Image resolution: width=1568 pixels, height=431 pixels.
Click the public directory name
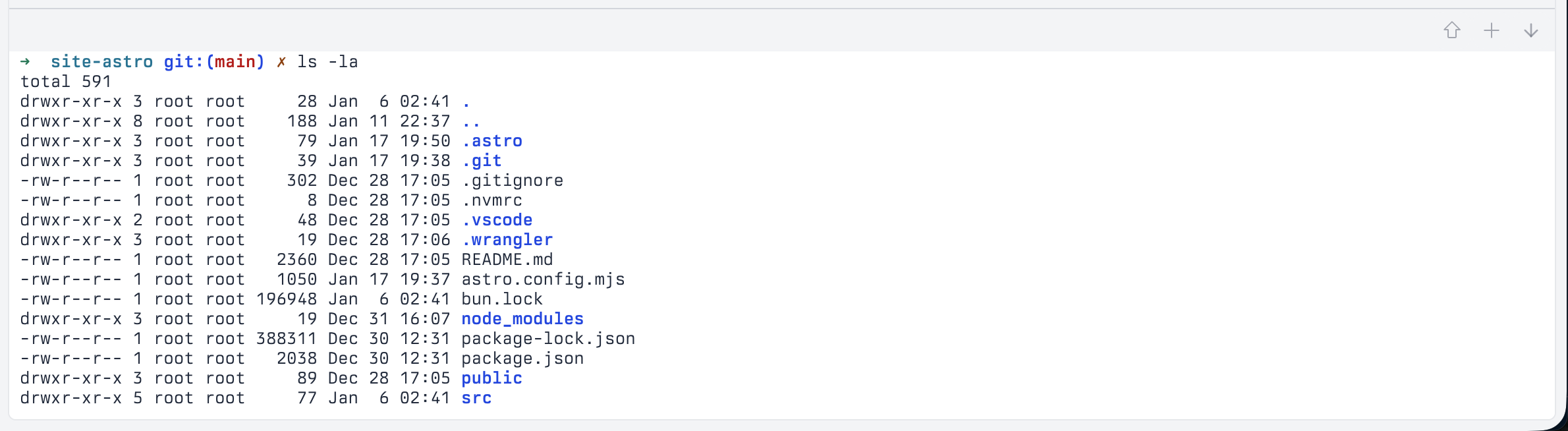pyautogui.click(x=492, y=378)
